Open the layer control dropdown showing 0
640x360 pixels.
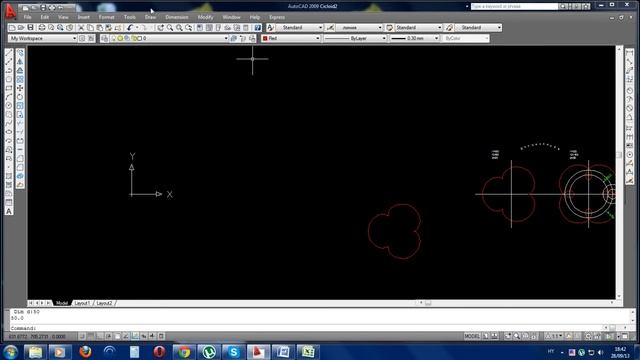click(x=169, y=38)
